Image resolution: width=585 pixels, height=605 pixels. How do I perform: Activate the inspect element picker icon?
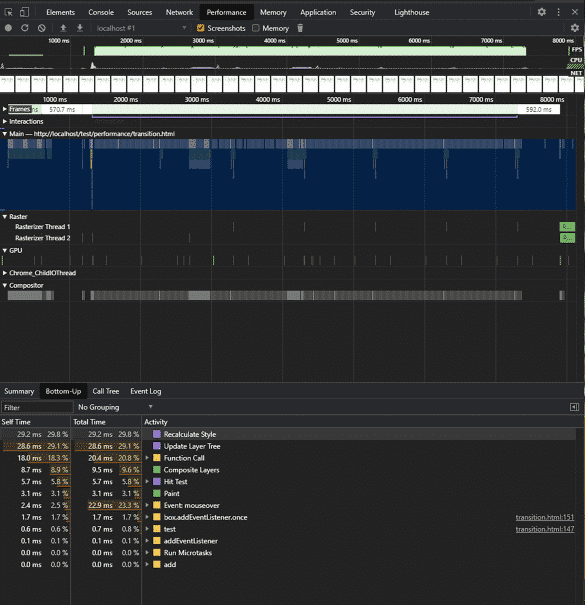[8, 12]
